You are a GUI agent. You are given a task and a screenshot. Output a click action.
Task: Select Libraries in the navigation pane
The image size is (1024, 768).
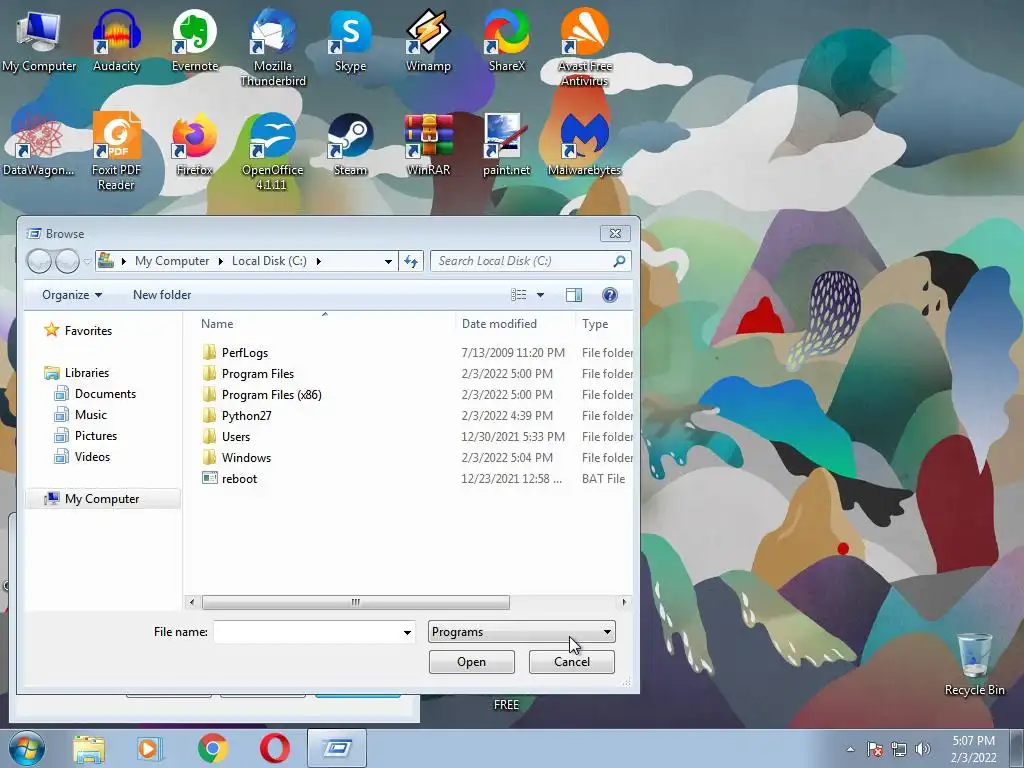click(x=87, y=373)
